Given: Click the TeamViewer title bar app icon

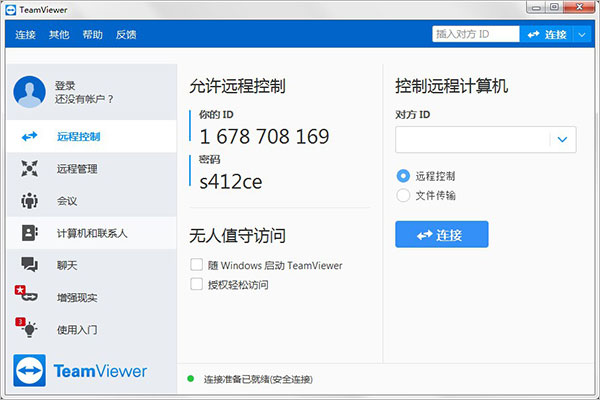Looking at the screenshot, I should [x=11, y=10].
